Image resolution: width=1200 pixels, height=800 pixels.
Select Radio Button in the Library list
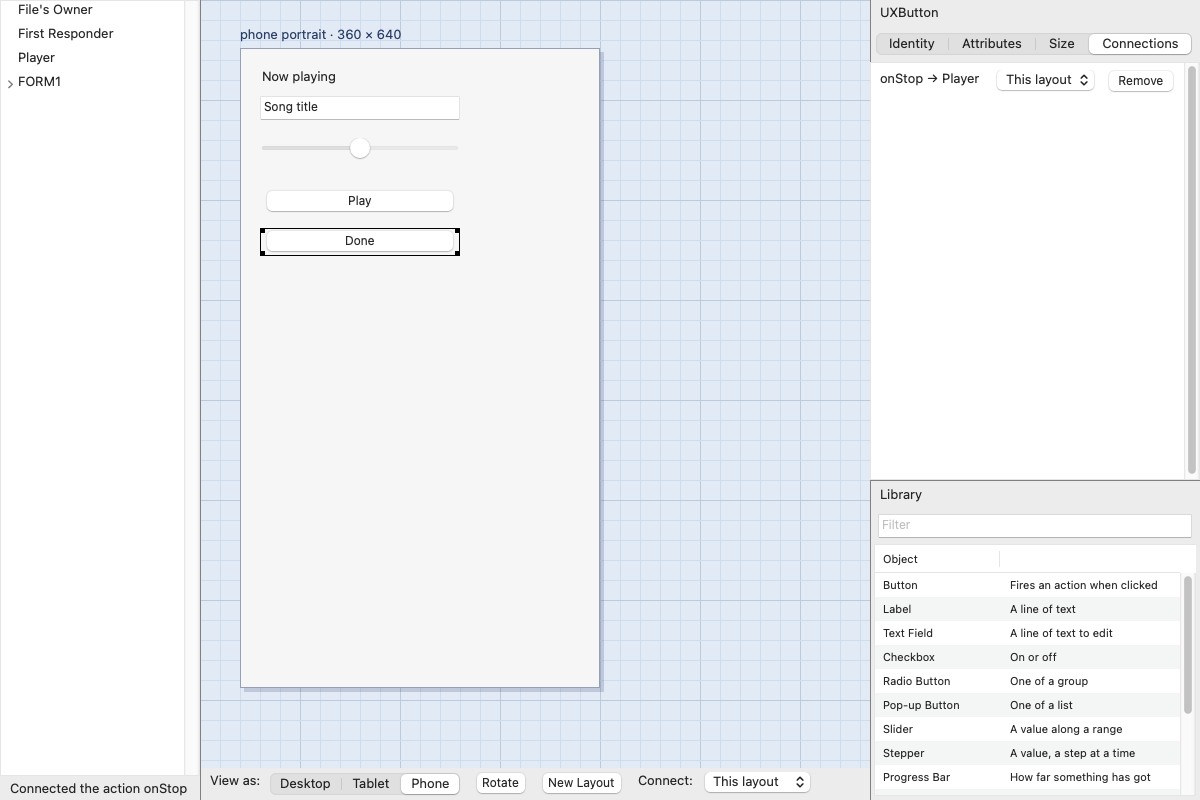coord(1027,681)
